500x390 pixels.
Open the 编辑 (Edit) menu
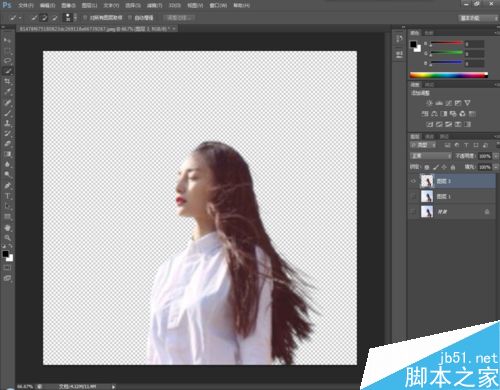tap(47, 6)
